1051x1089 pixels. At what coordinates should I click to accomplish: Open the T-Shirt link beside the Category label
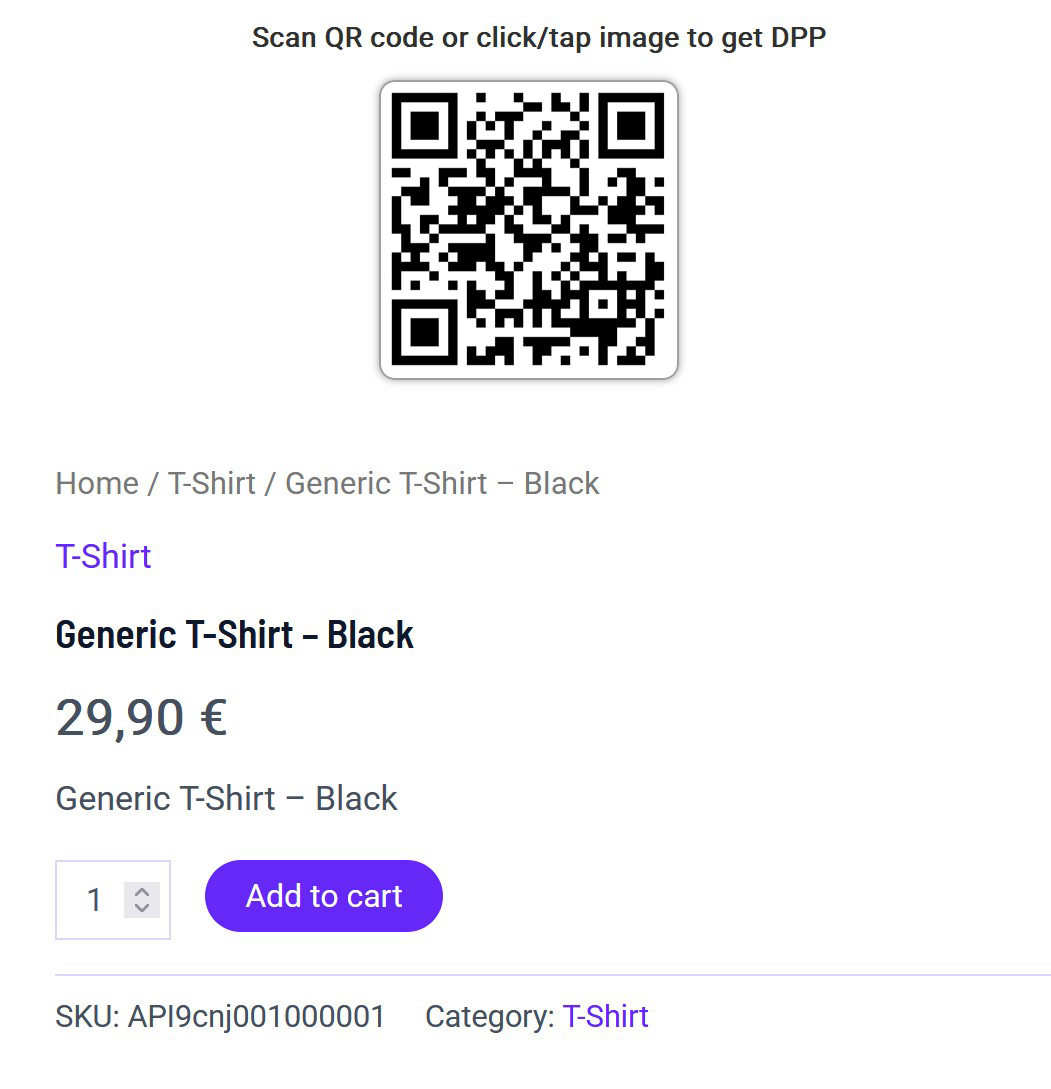605,1016
